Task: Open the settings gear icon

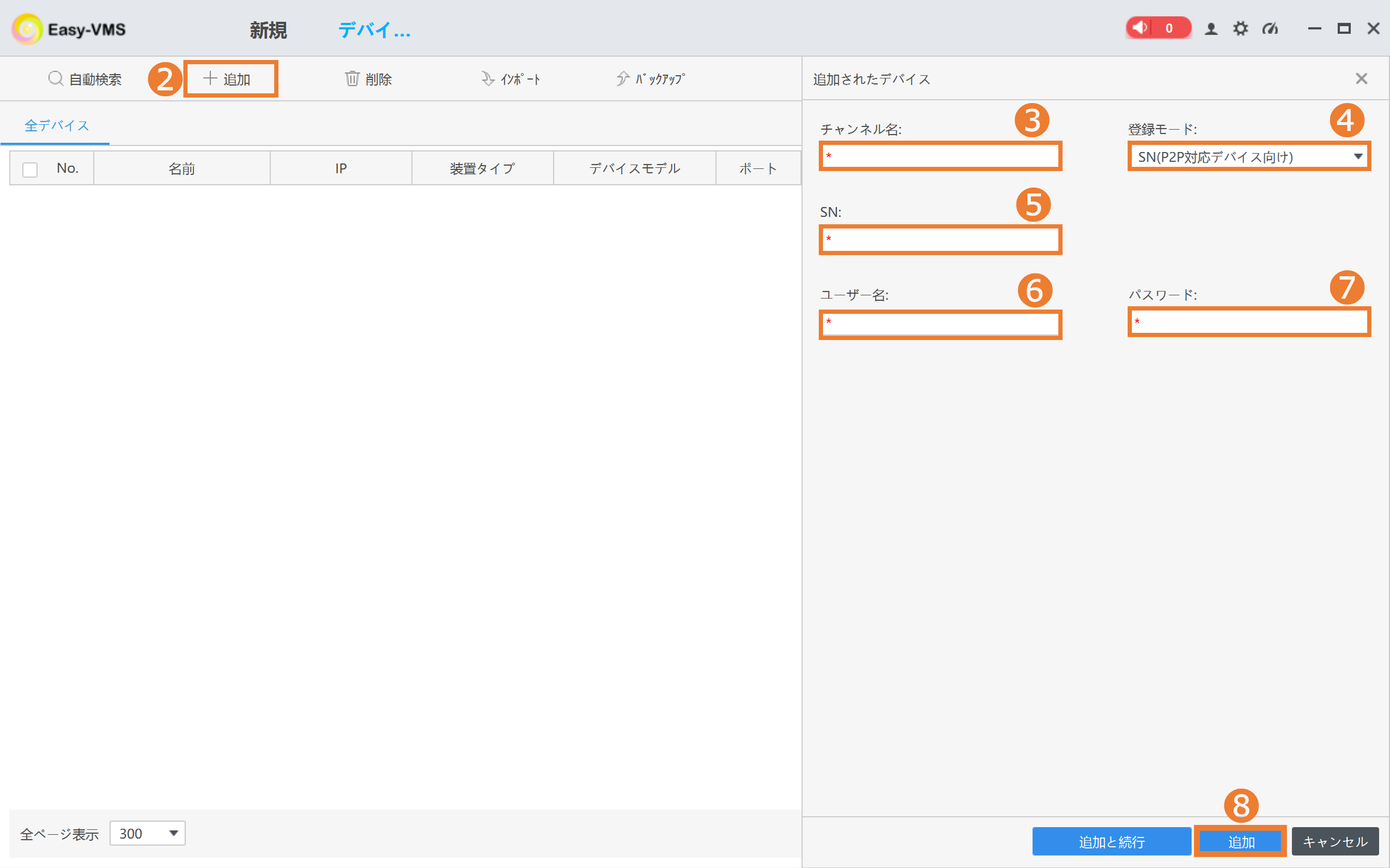Action: [x=1241, y=28]
